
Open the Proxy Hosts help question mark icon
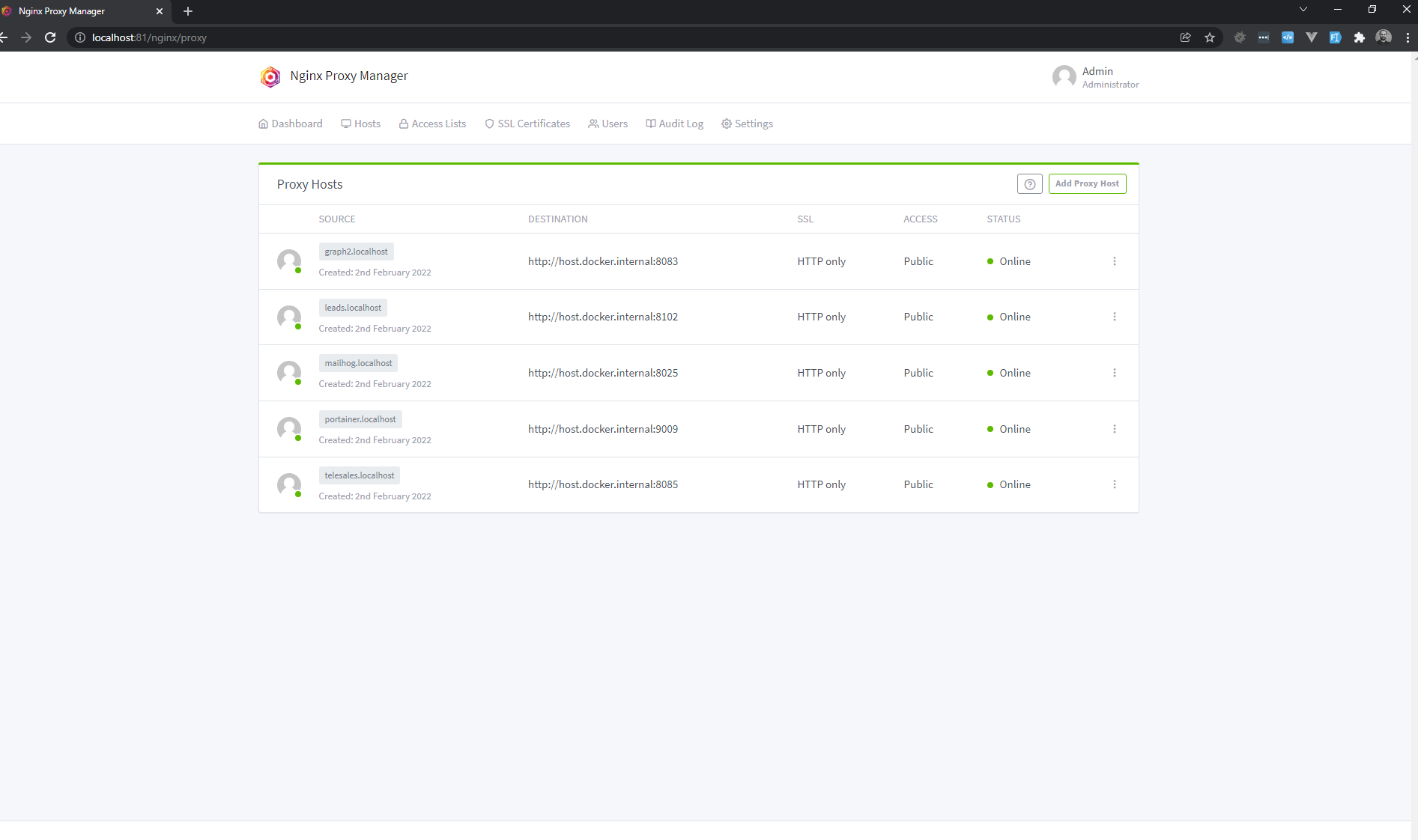[x=1029, y=183]
